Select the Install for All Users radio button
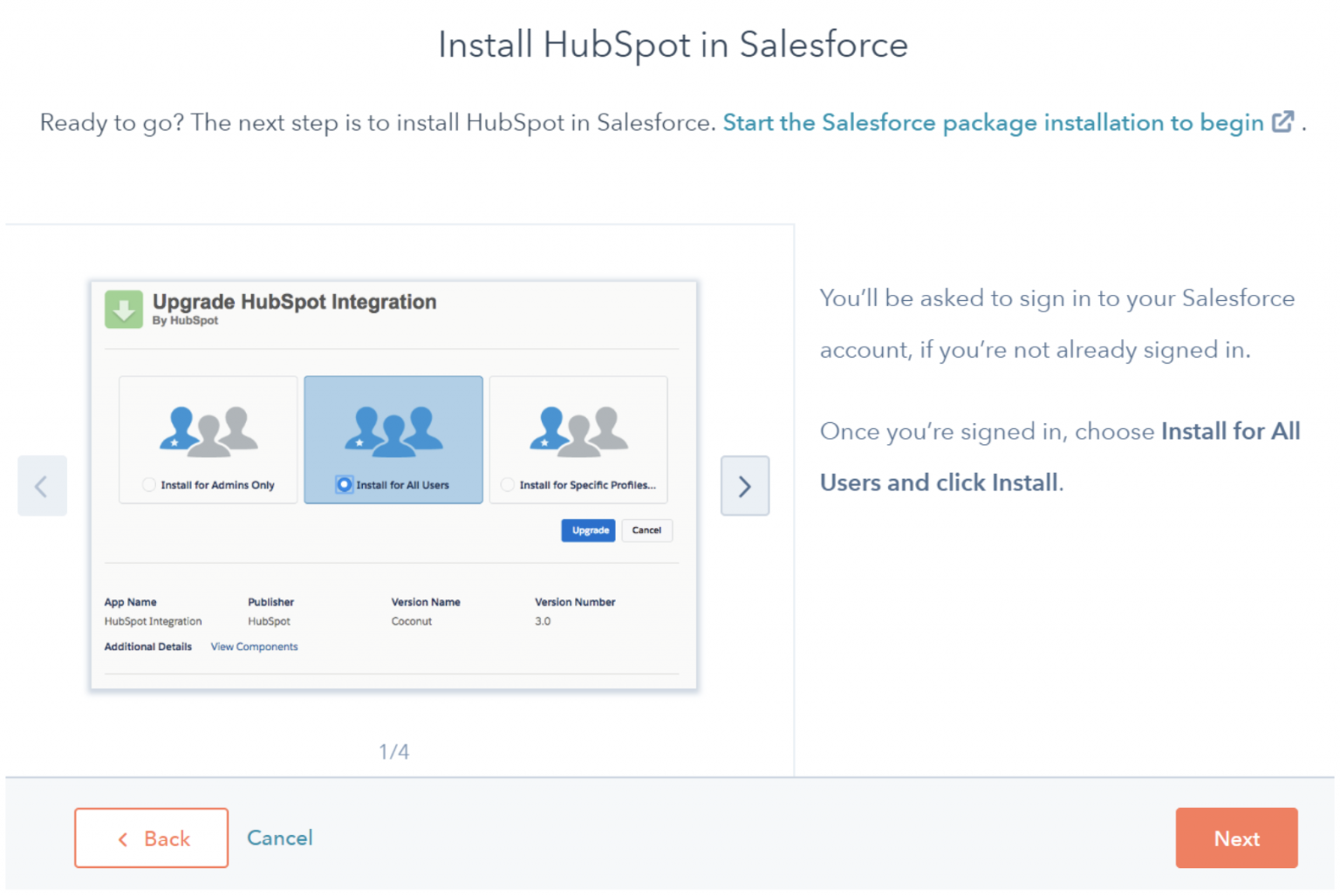Viewport: 1340px width, 896px height. (345, 484)
